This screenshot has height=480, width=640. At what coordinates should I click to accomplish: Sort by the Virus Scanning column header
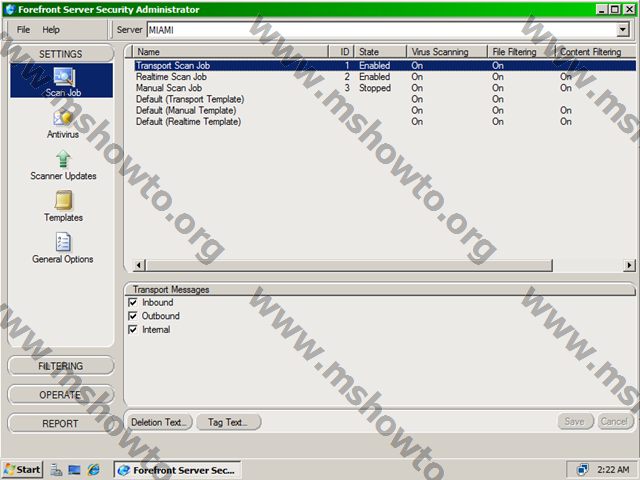447,52
